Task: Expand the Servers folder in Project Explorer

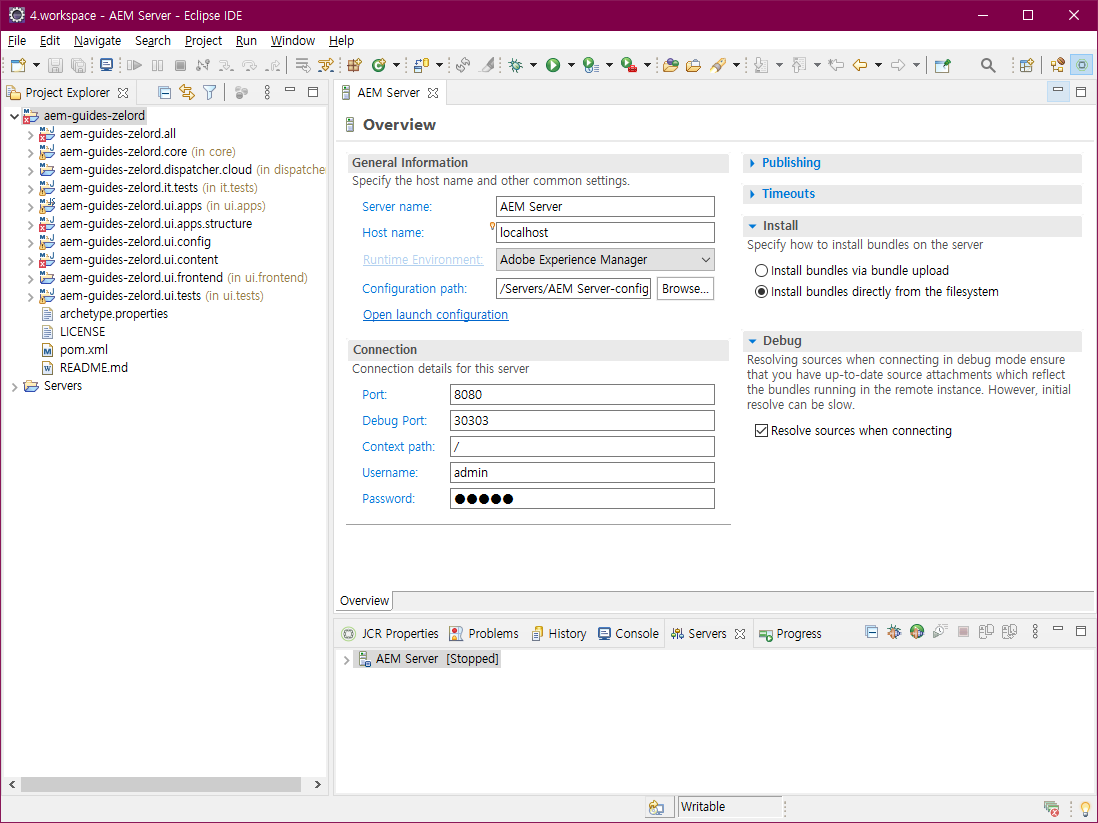Action: 14,387
